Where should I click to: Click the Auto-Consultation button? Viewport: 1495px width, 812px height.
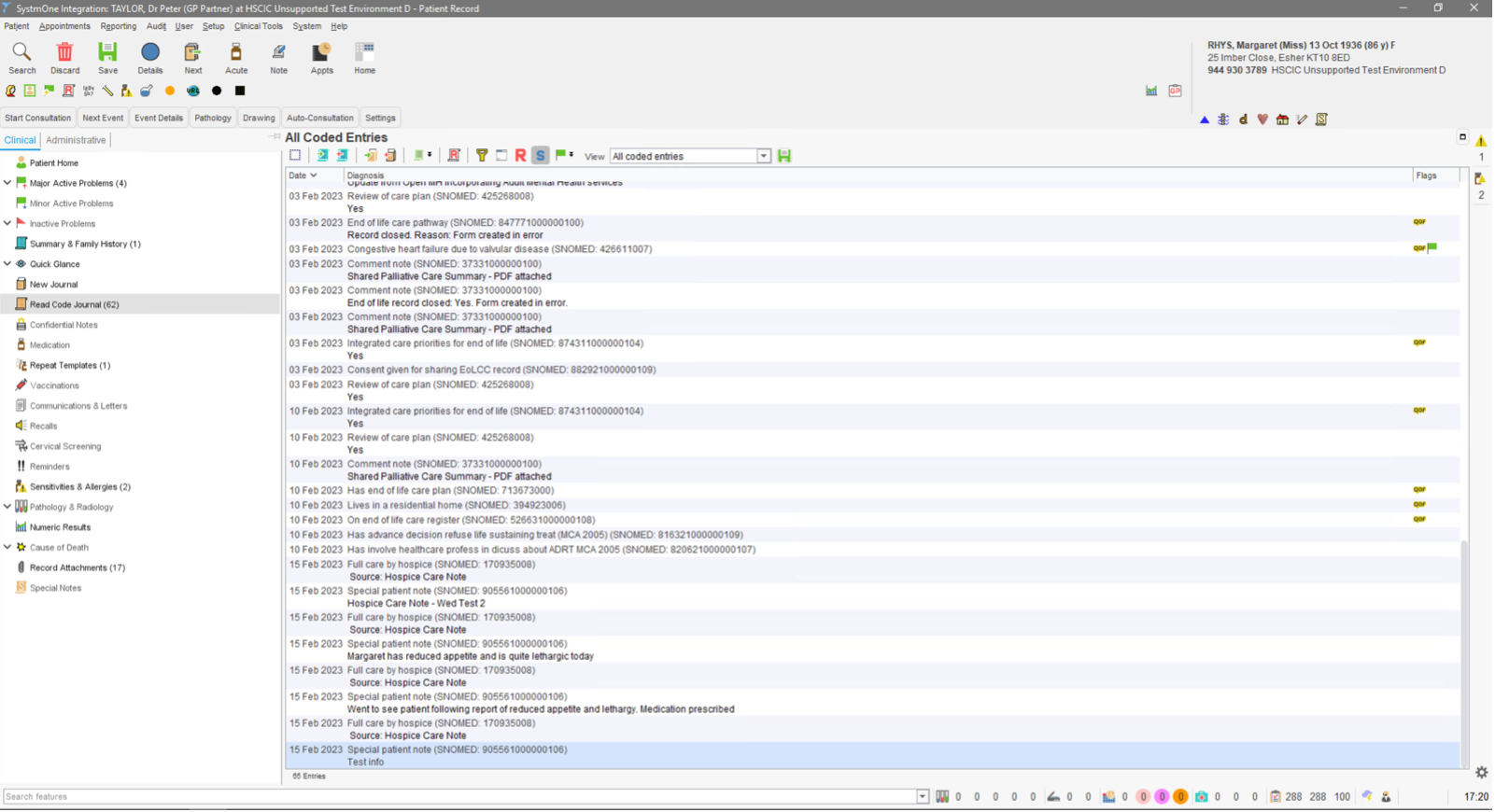(x=319, y=118)
